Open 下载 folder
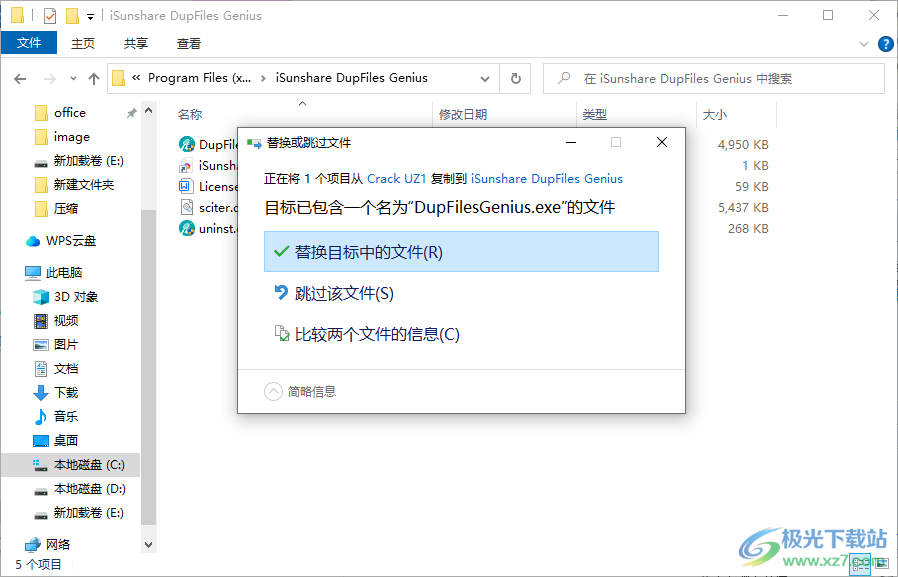The width and height of the screenshot is (898, 577). (x=65, y=393)
